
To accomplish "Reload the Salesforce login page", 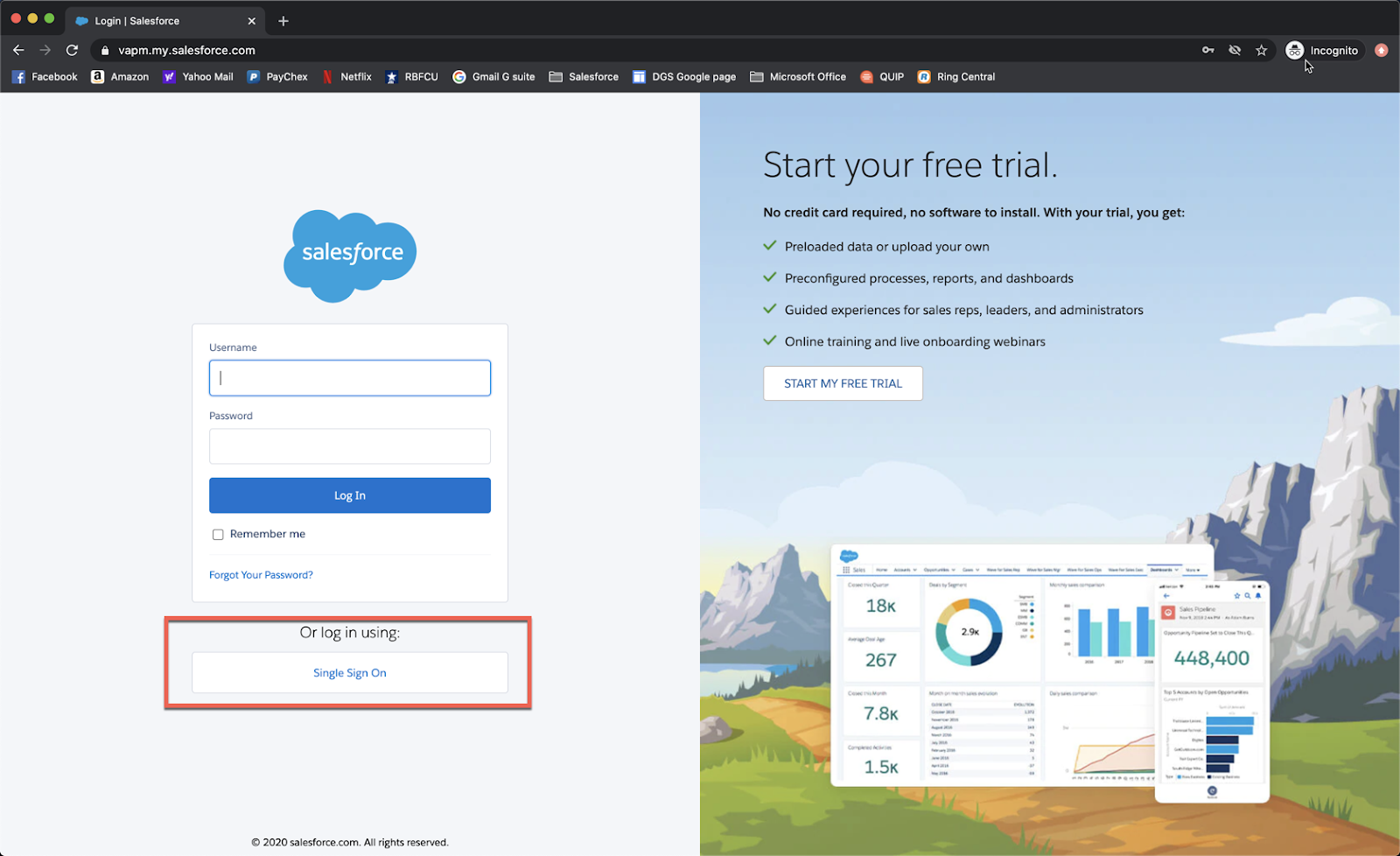I will (73, 50).
